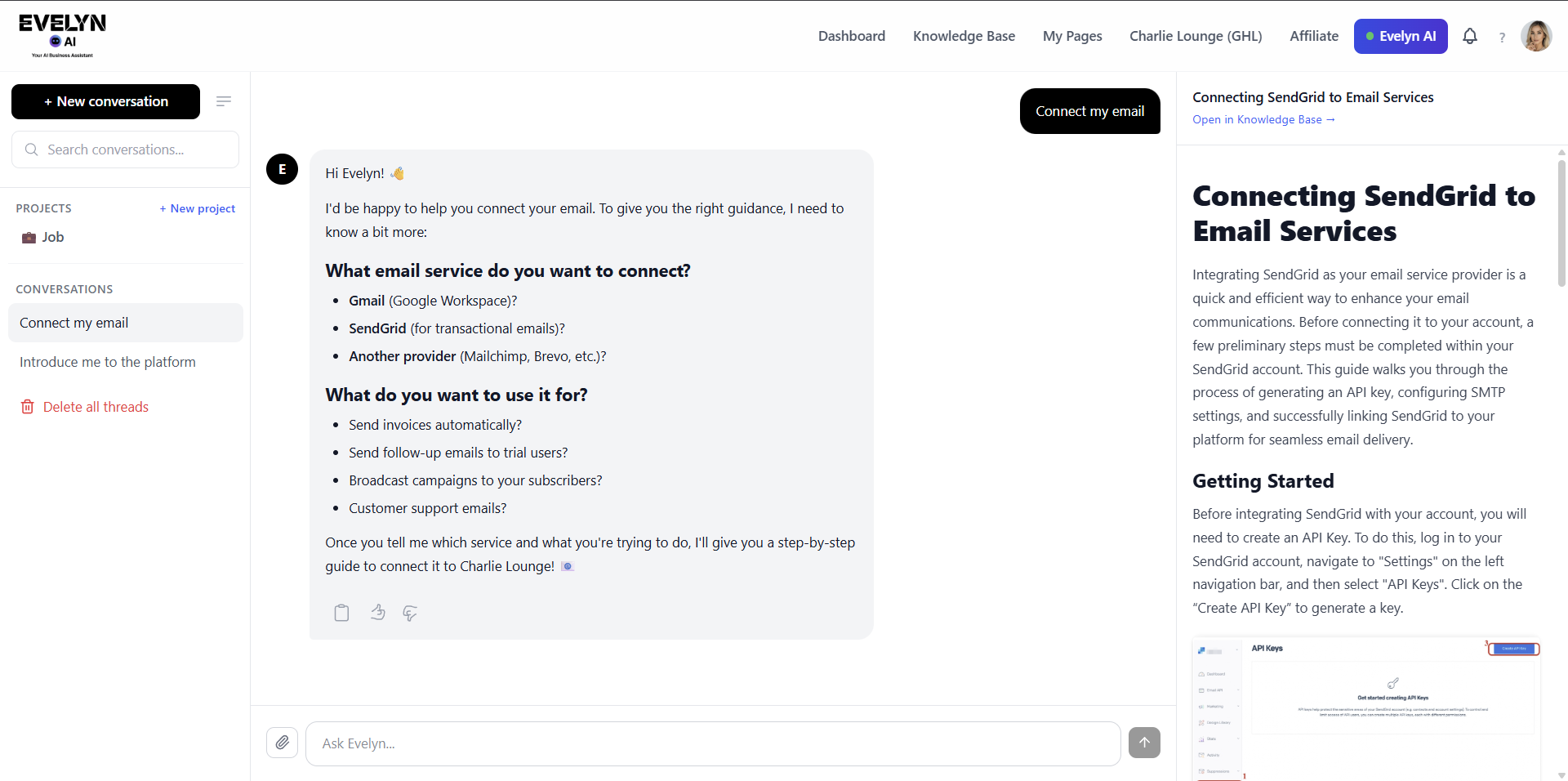Open the Affiliate menu item
The height and width of the screenshot is (781, 1568).
[x=1314, y=36]
